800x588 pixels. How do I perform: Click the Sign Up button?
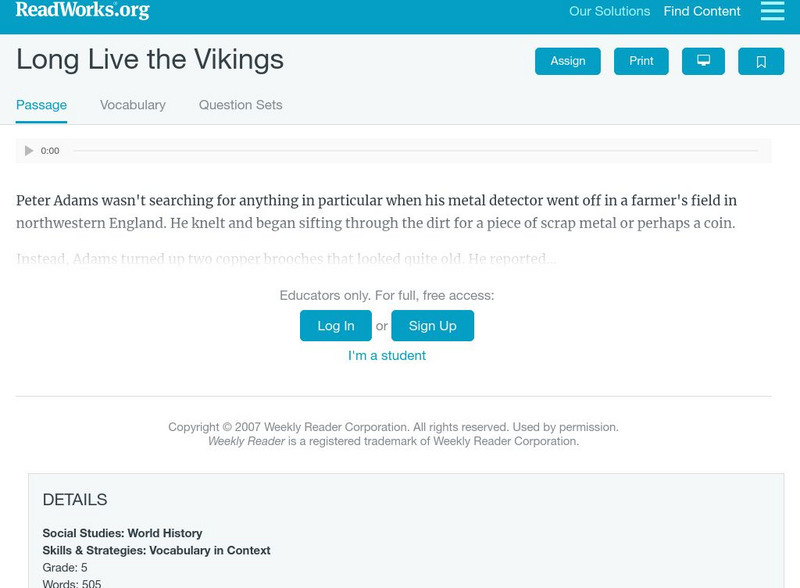432,326
